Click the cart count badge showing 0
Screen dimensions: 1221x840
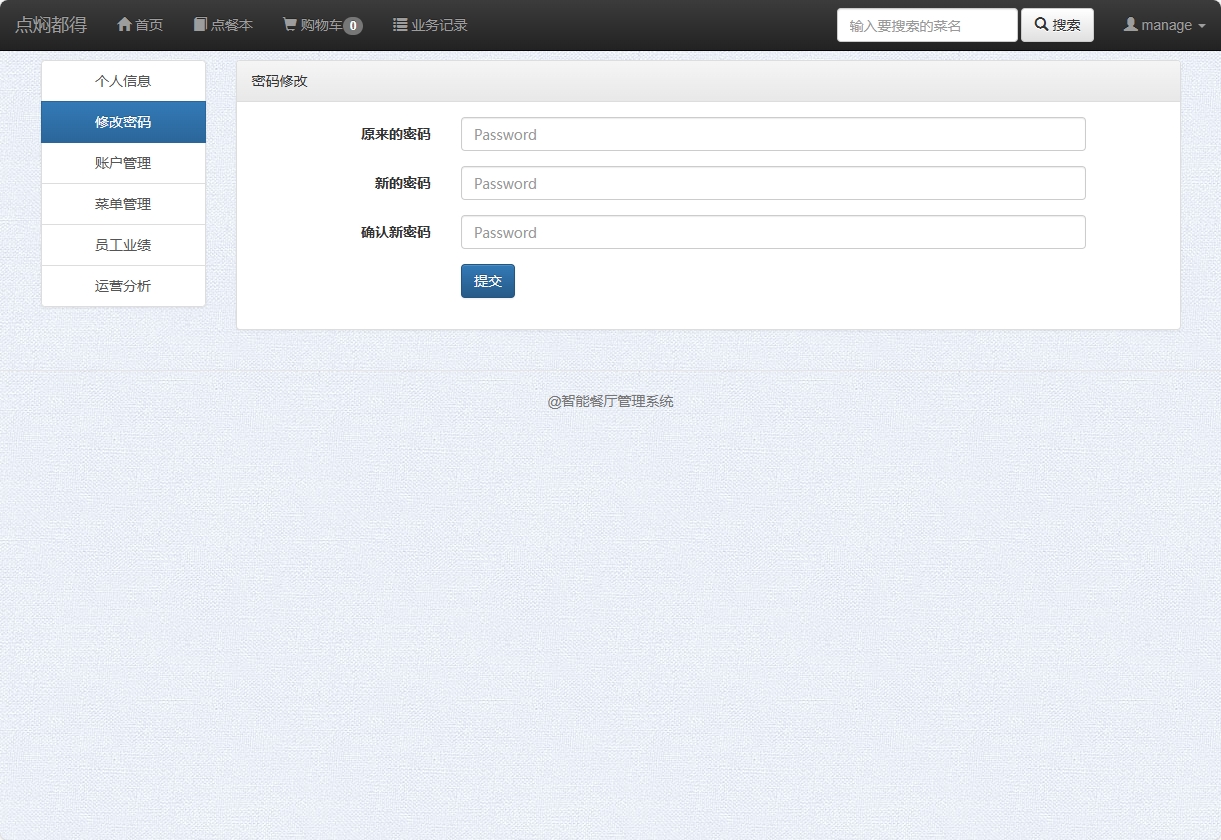tap(353, 26)
